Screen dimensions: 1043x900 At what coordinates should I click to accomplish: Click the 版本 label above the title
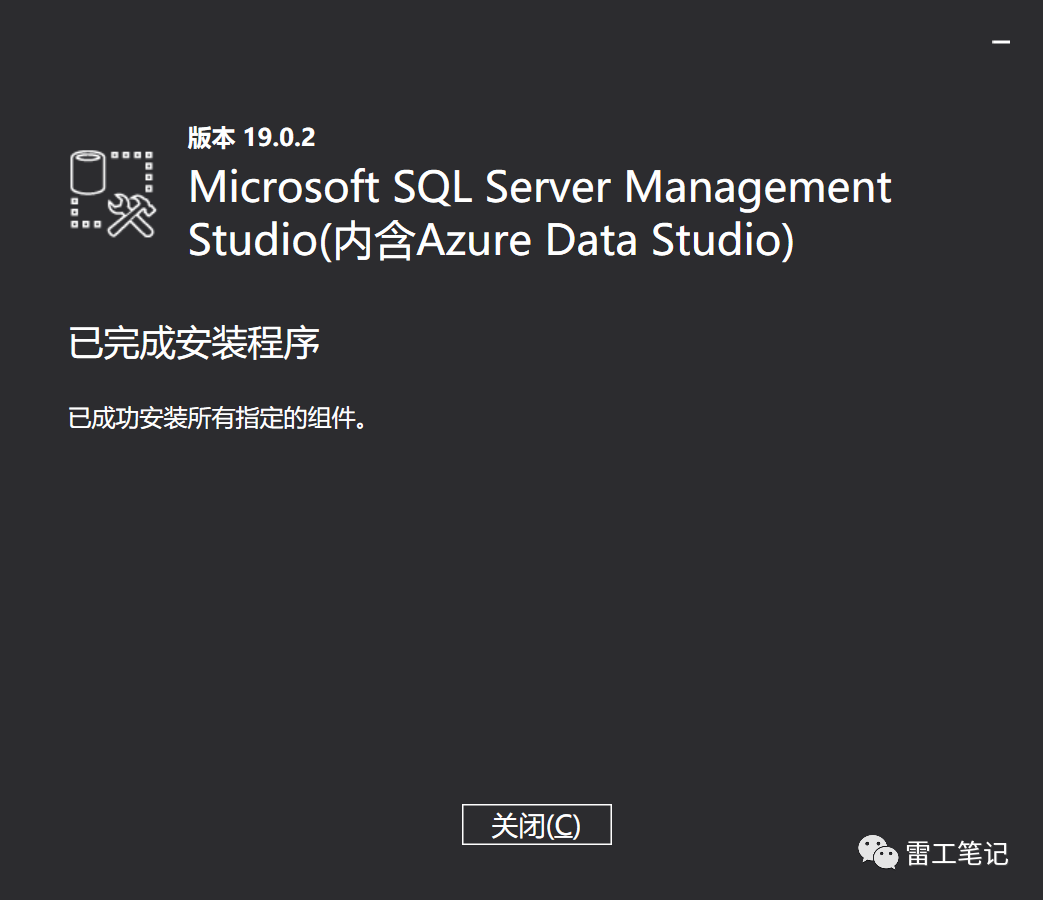pyautogui.click(x=211, y=138)
